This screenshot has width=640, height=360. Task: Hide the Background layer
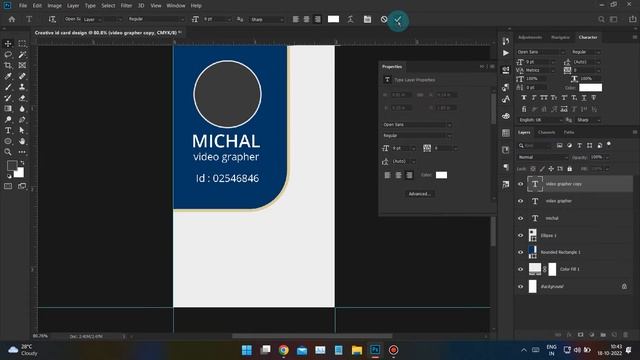(520, 287)
